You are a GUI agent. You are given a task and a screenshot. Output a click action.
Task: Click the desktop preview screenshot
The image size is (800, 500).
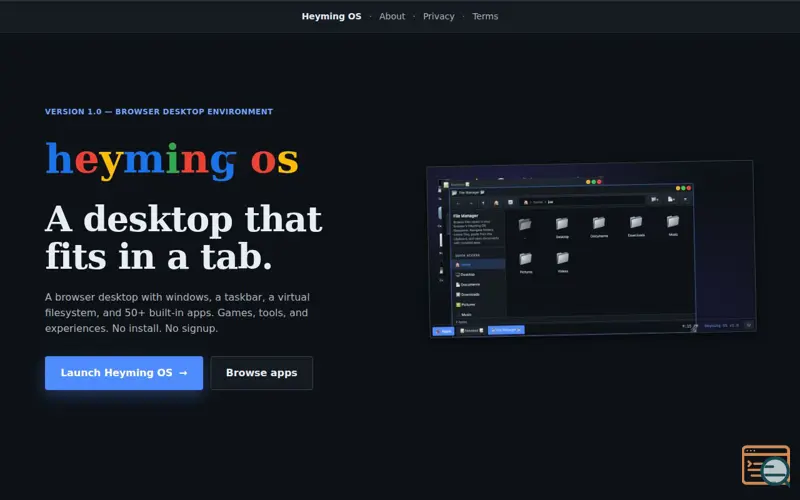591,248
